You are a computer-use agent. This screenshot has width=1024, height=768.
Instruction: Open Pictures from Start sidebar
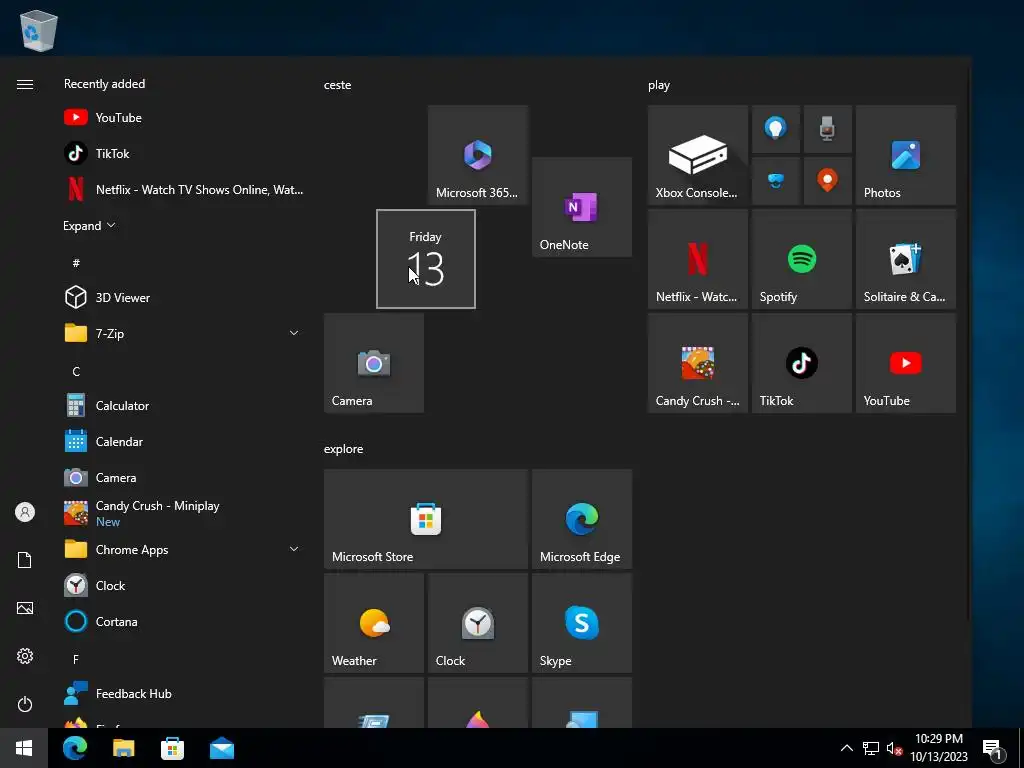[25, 608]
